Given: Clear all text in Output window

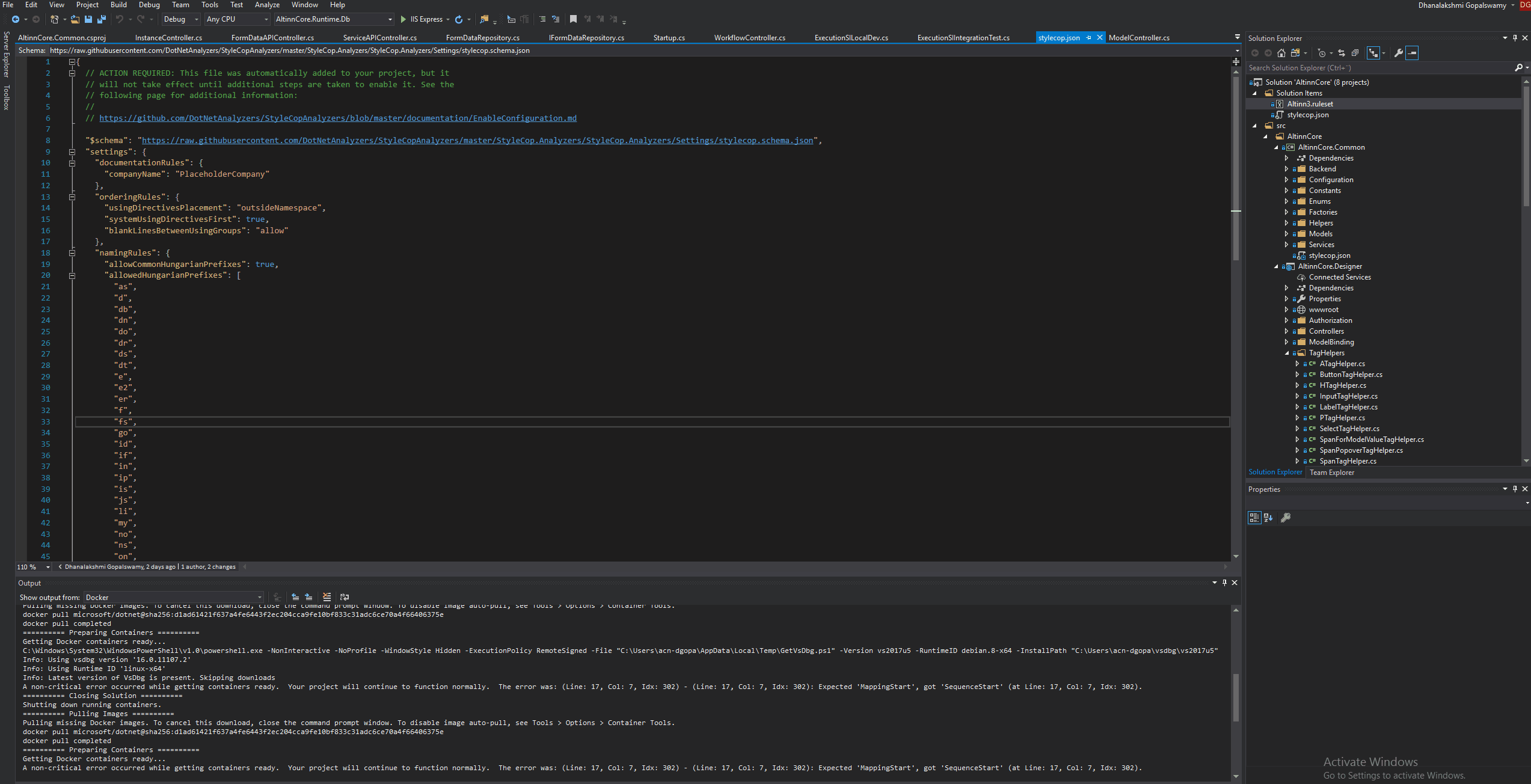Looking at the screenshot, I should tap(327, 597).
